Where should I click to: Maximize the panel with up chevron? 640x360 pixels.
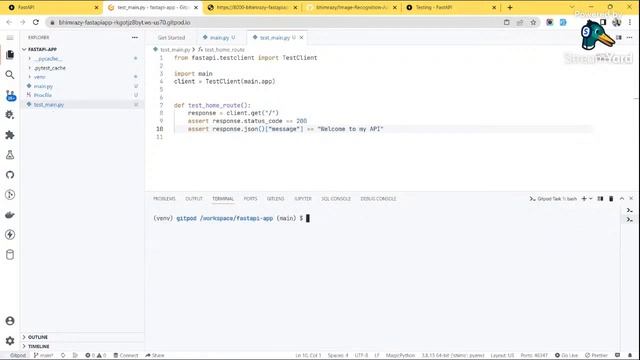coord(622,199)
